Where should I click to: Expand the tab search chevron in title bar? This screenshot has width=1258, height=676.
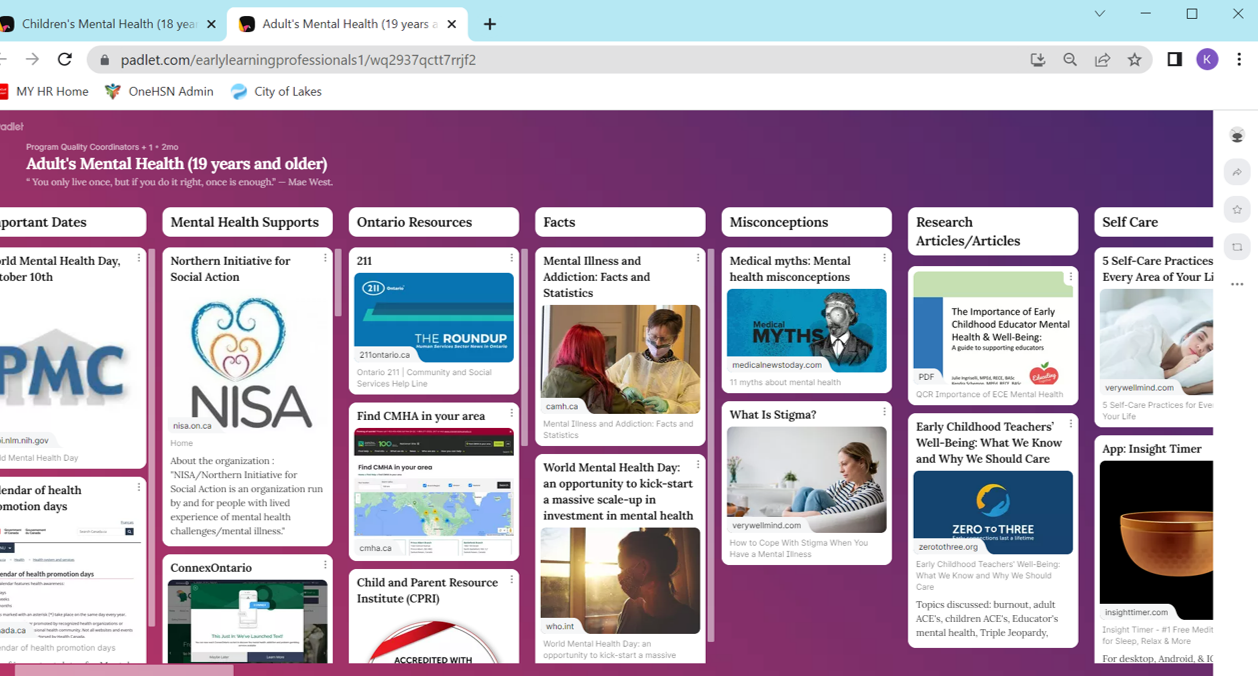[x=1099, y=14]
